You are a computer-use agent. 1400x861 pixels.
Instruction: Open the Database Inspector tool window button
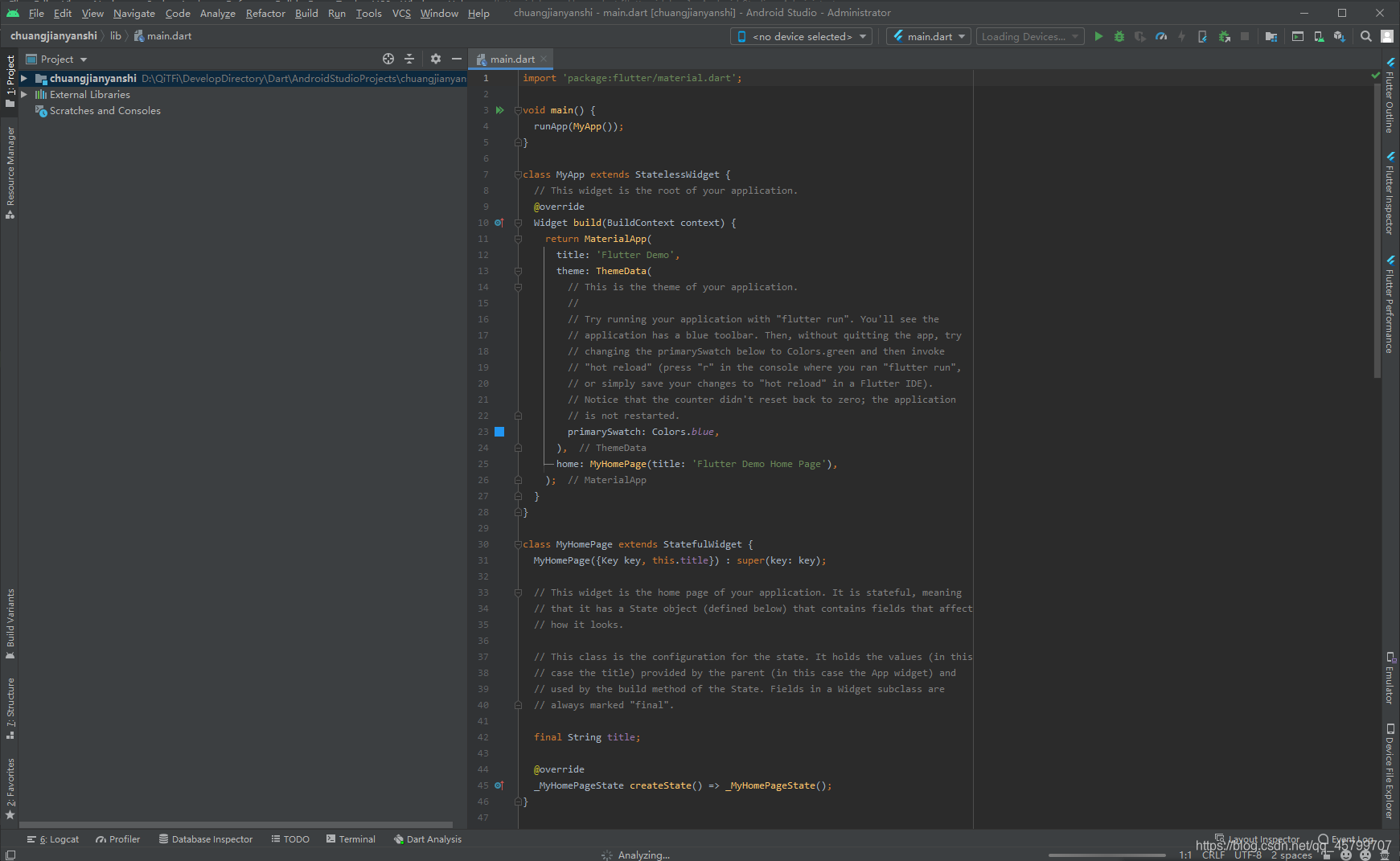point(206,839)
